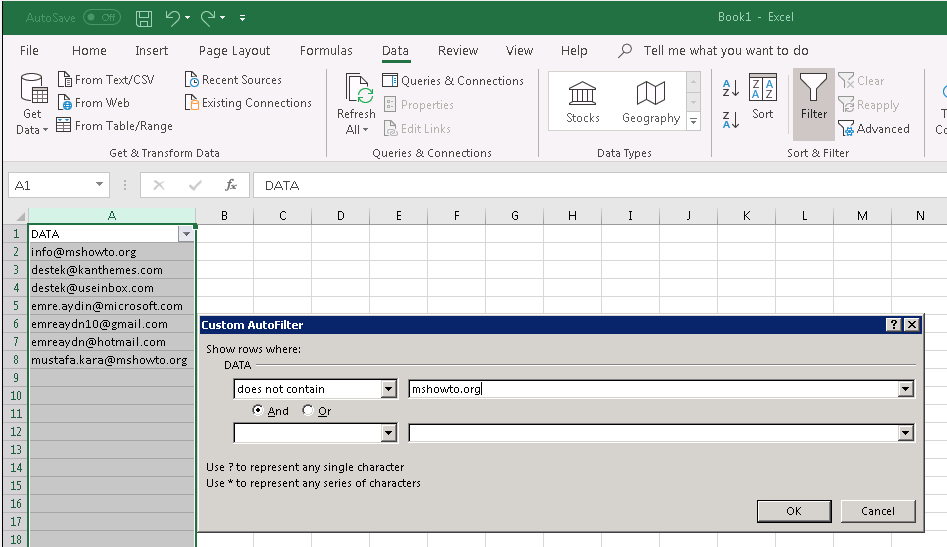Image resolution: width=947 pixels, height=547 pixels.
Task: Open the Help tab
Action: 574,51
